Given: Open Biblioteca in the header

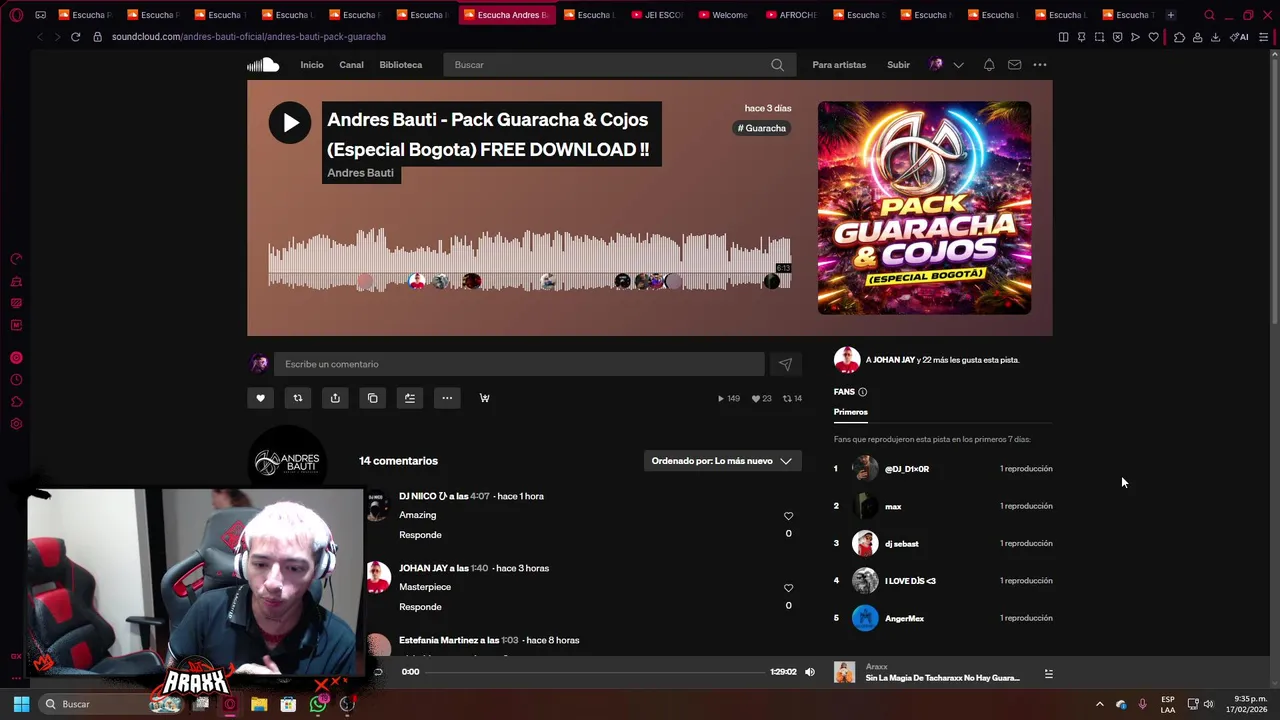Looking at the screenshot, I should [400, 65].
